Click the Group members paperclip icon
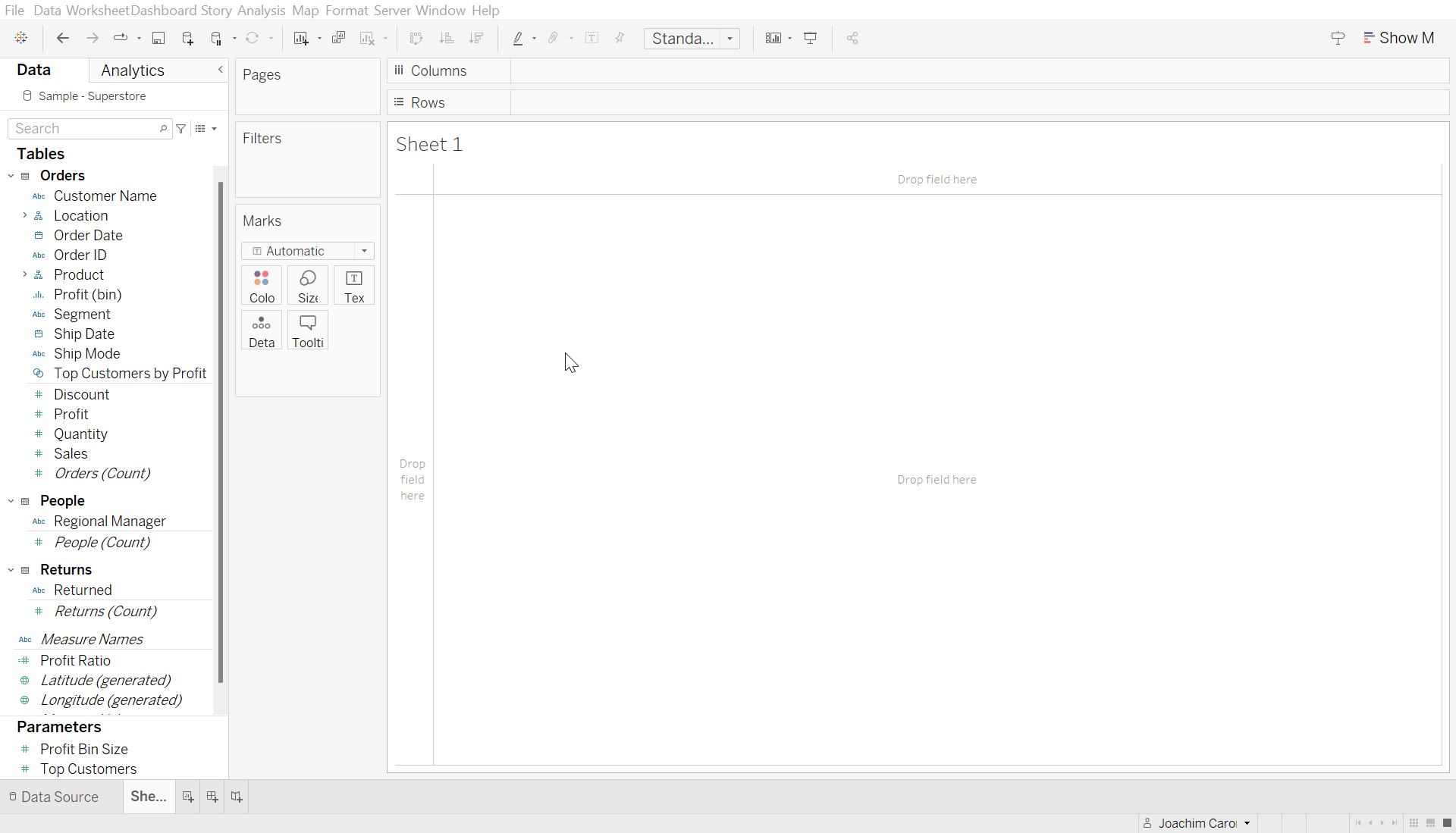1456x833 pixels. (554, 38)
